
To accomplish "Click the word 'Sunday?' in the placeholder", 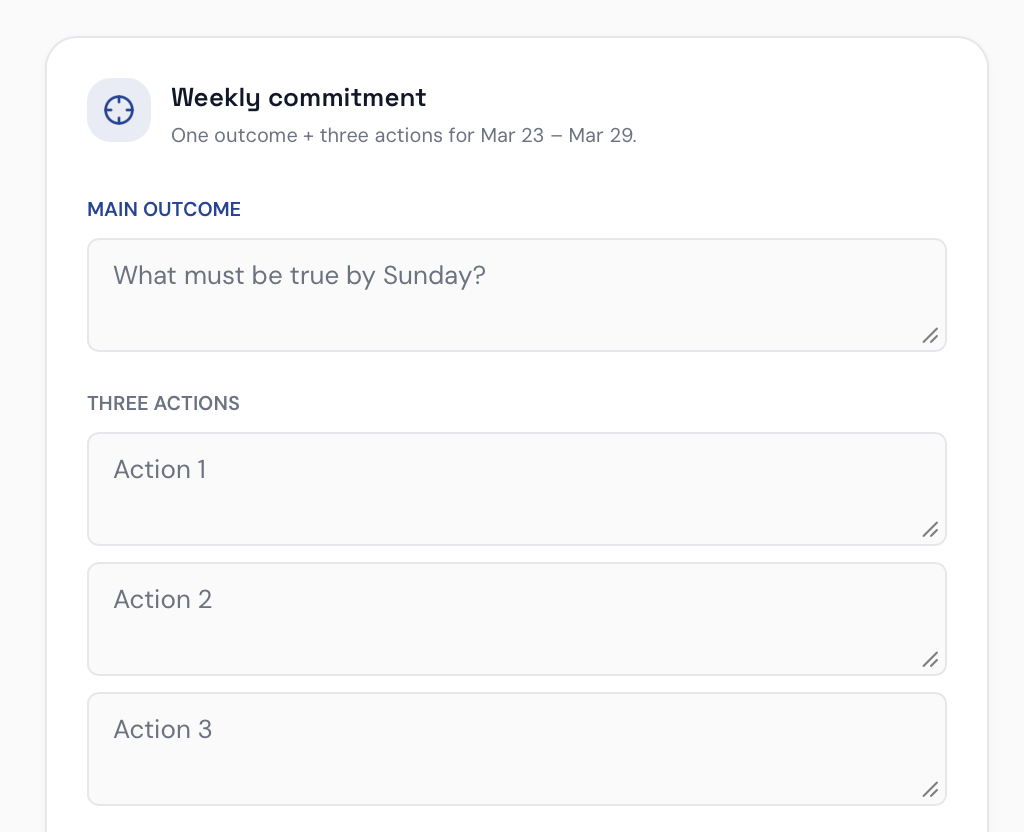I will coord(434,275).
